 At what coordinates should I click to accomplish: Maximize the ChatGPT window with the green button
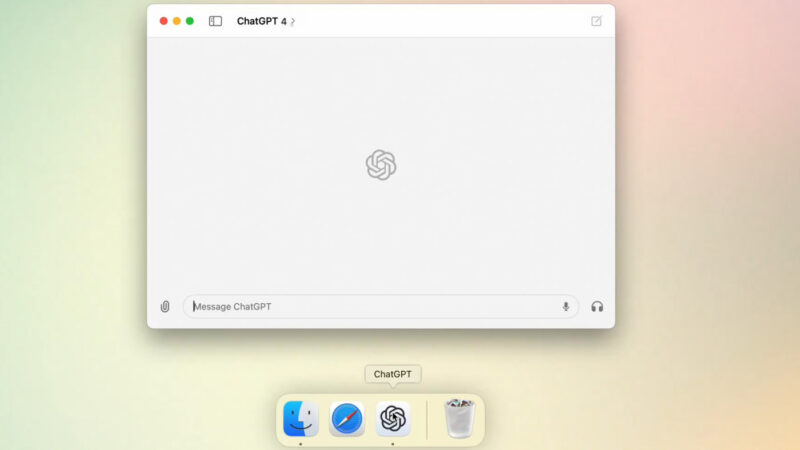(190, 21)
